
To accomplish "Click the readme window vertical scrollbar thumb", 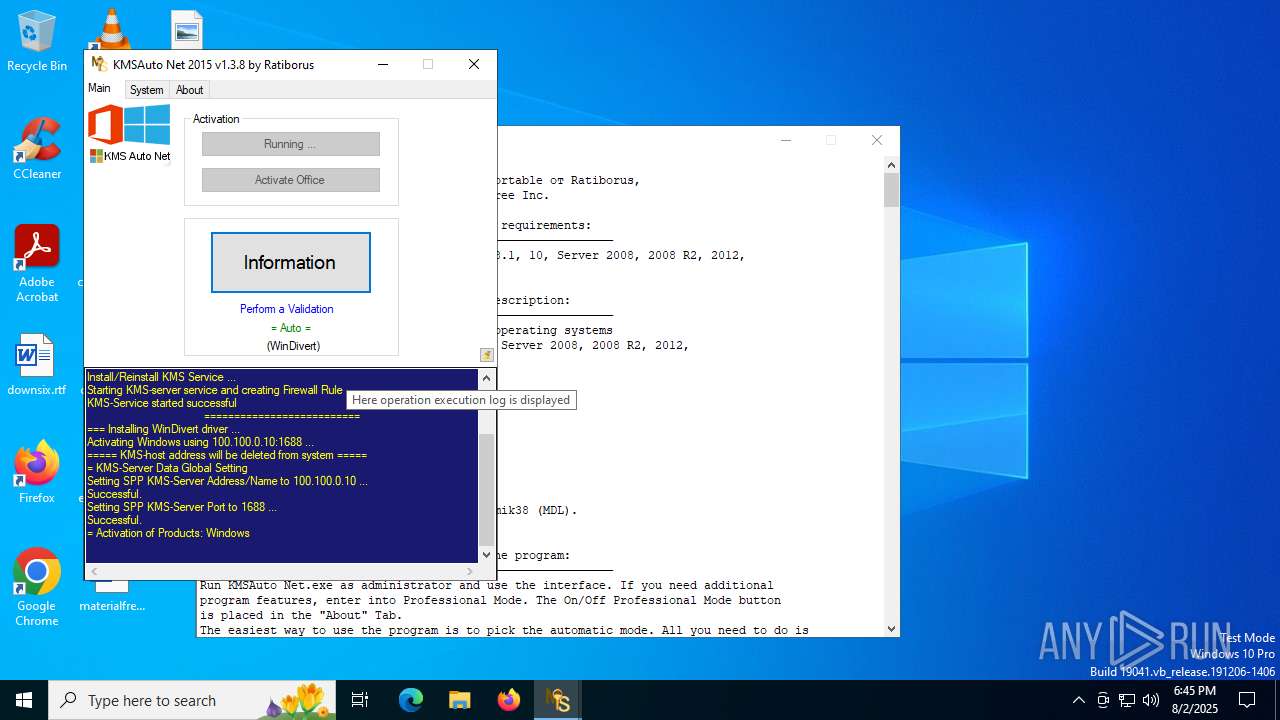I will (x=891, y=190).
